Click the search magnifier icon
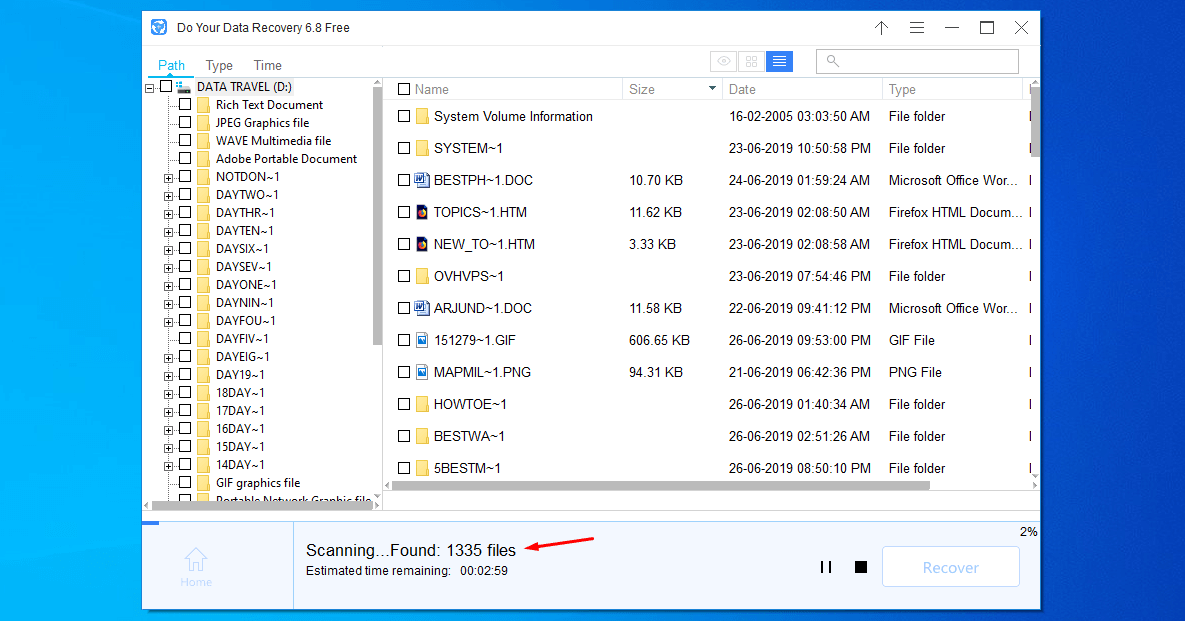 (833, 61)
